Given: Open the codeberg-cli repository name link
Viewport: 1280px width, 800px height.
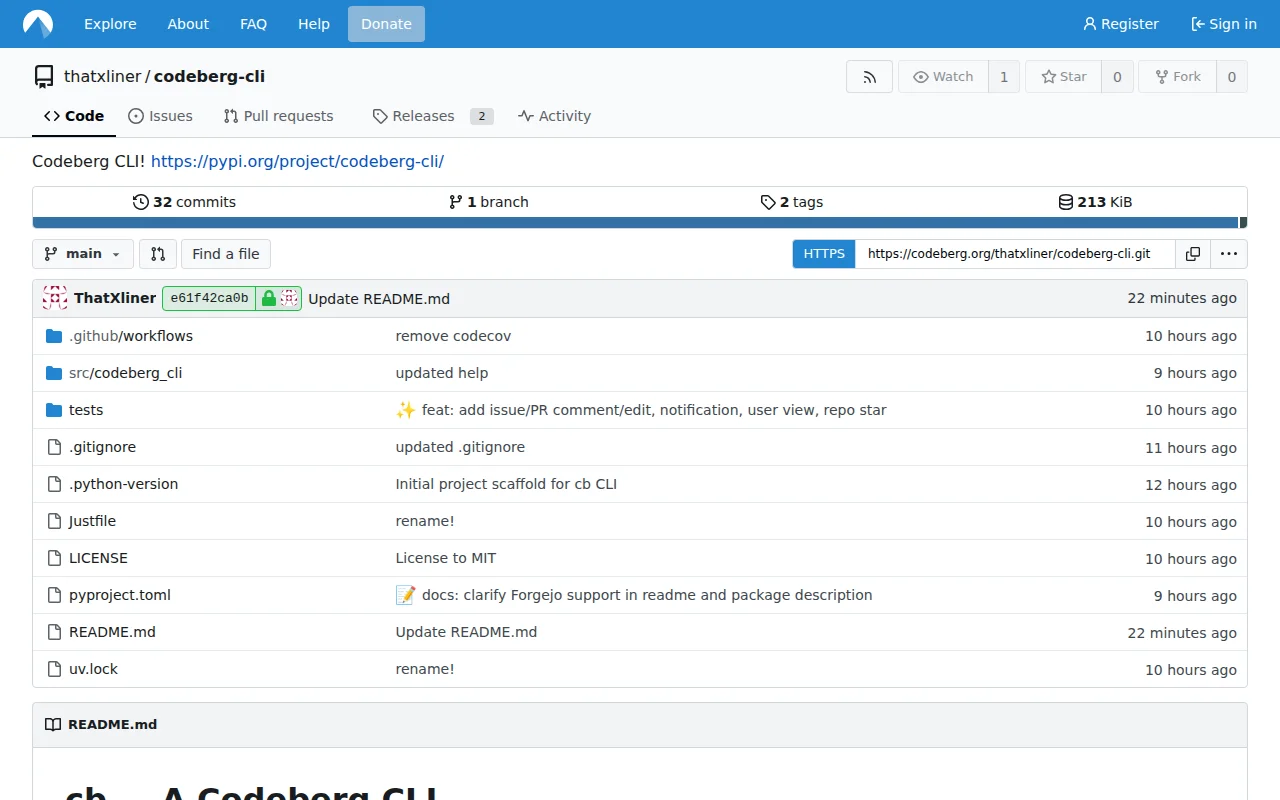Looking at the screenshot, I should click(209, 77).
